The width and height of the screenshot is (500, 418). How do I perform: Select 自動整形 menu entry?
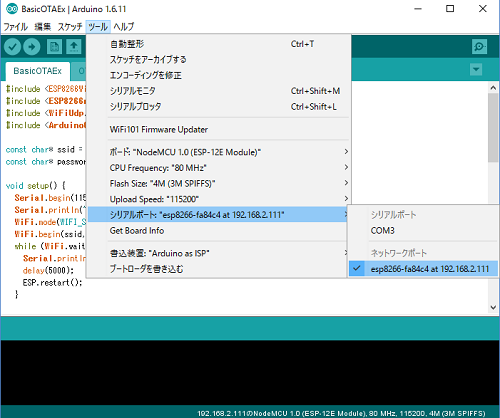pyautogui.click(x=219, y=44)
